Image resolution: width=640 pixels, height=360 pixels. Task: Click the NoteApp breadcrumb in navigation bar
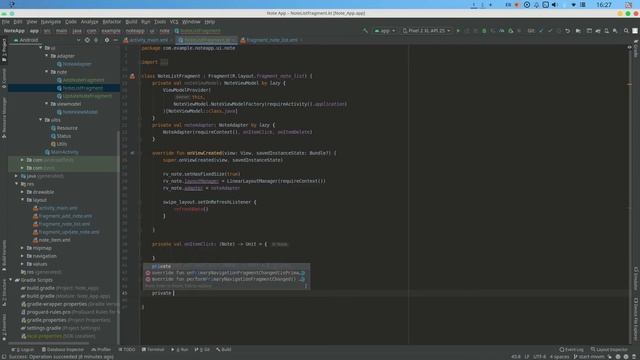point(14,31)
